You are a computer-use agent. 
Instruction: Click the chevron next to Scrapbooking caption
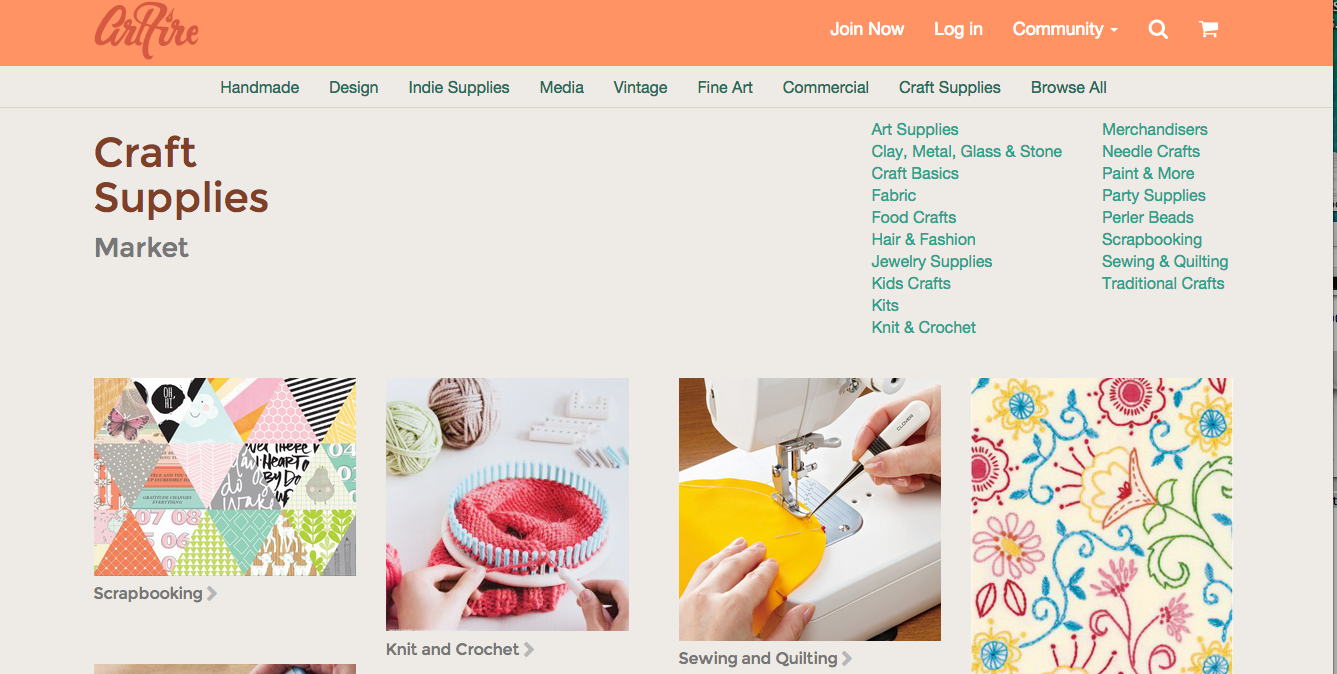click(x=212, y=594)
